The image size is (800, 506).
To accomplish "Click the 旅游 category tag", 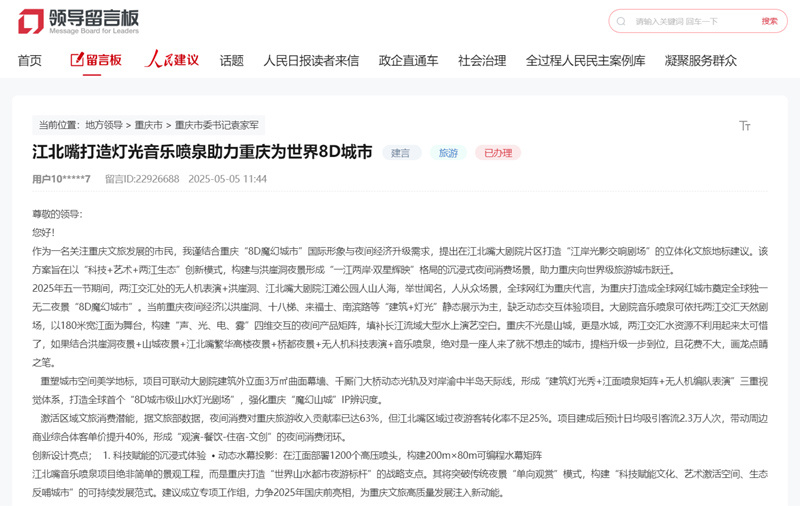I will (448, 153).
